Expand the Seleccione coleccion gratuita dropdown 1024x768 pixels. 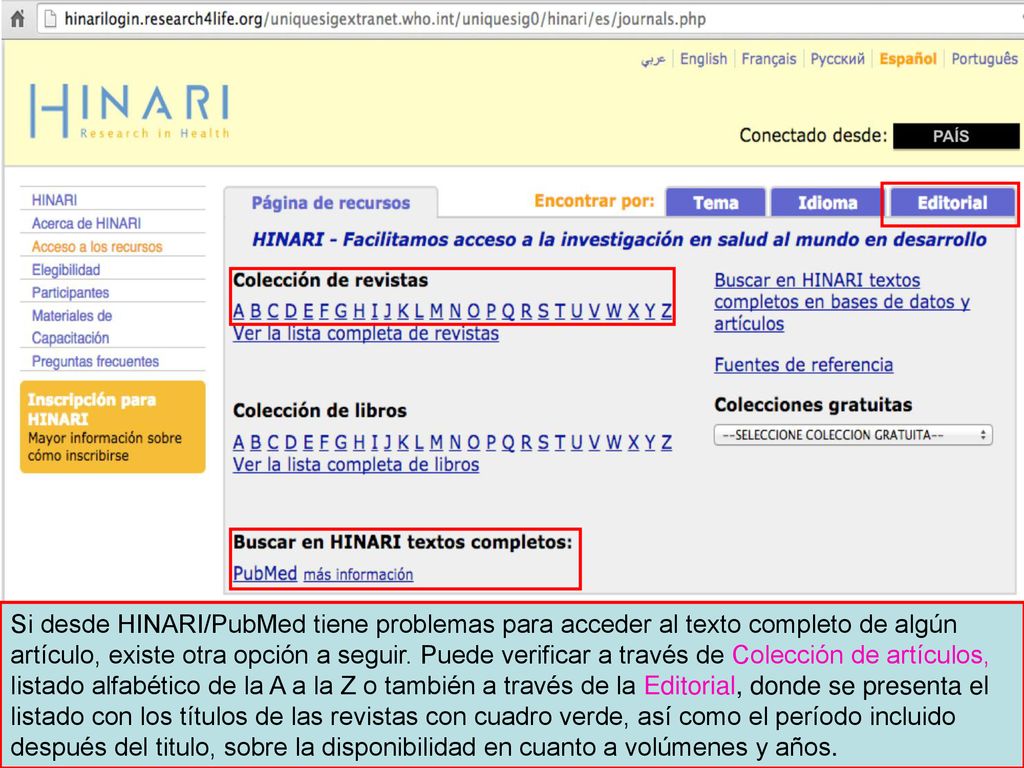click(x=853, y=435)
